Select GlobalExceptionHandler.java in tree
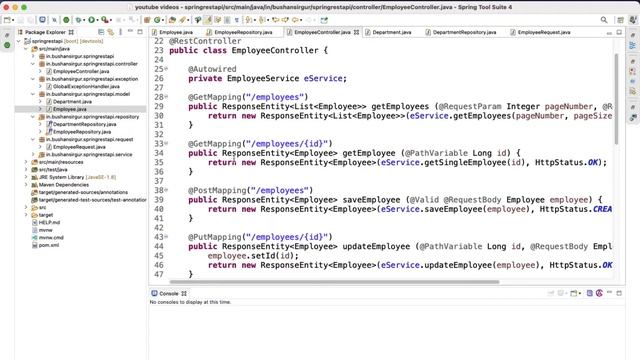 (86, 87)
